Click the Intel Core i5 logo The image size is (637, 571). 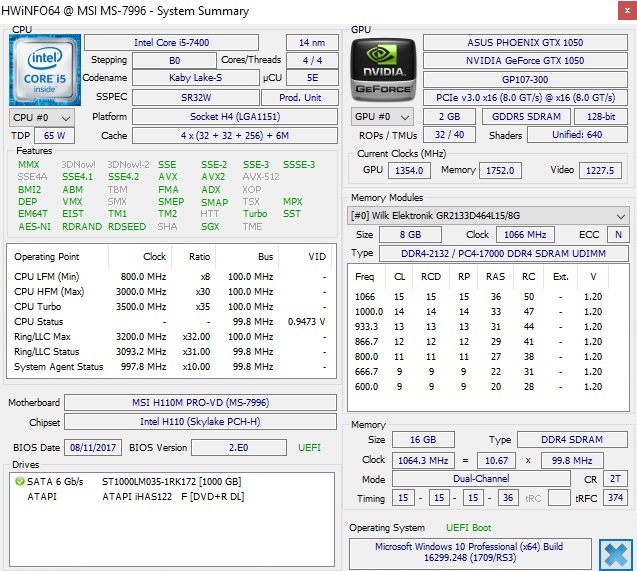pos(45,70)
